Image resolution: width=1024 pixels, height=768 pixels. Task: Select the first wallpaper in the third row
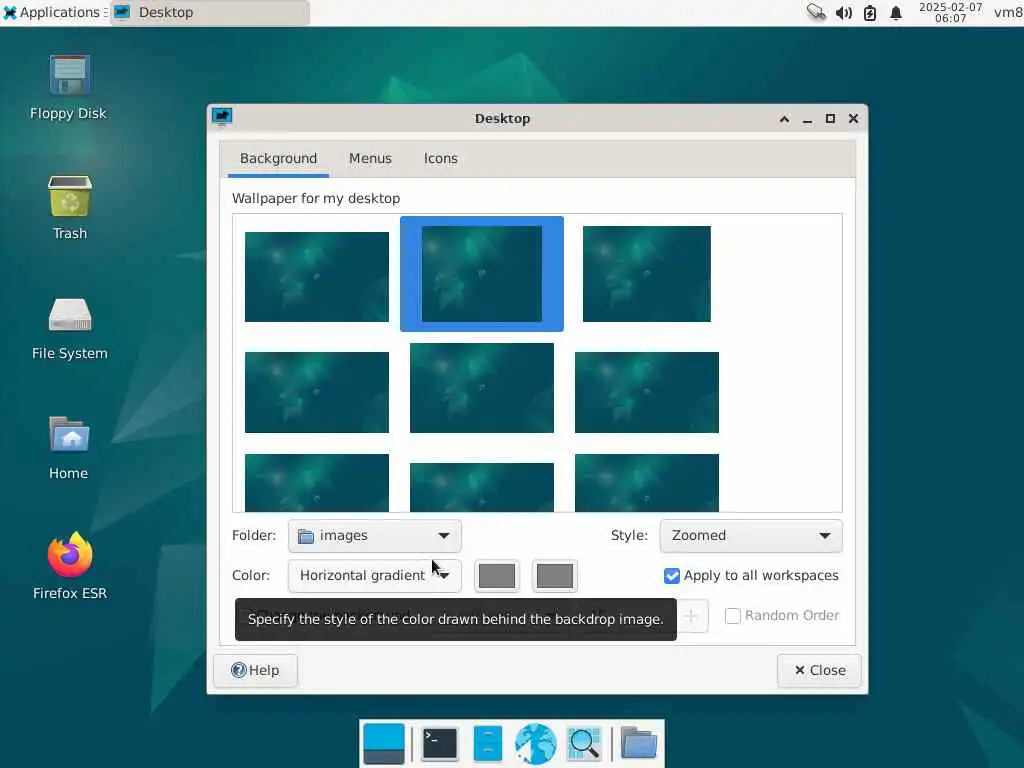(317, 483)
